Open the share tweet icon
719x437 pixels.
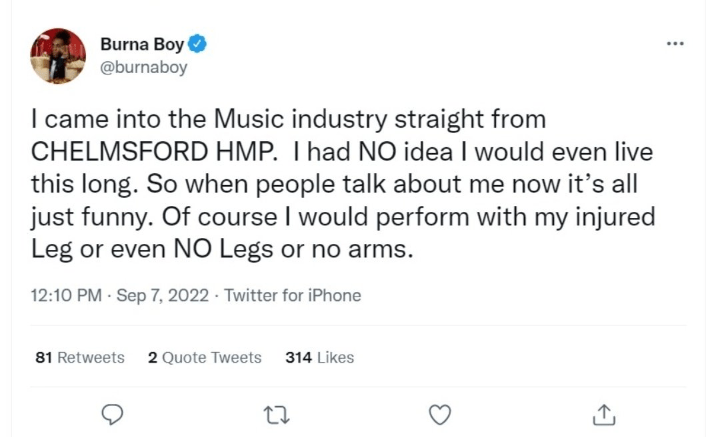pyautogui.click(x=603, y=413)
